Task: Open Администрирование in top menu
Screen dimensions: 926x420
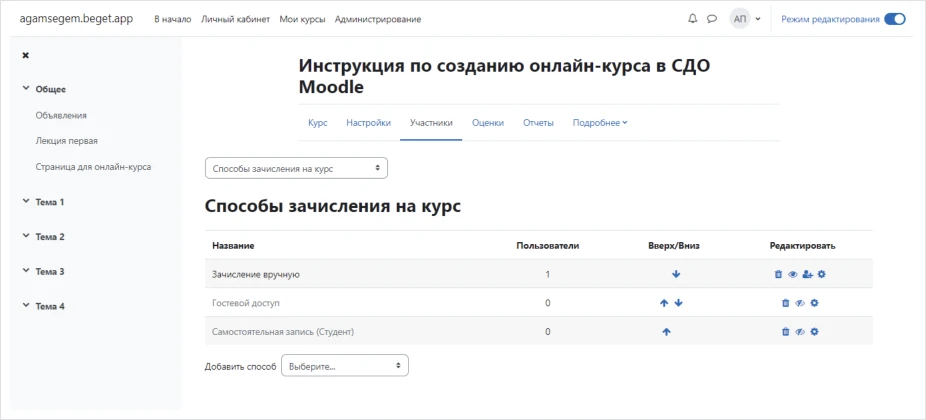Action: 378,19
